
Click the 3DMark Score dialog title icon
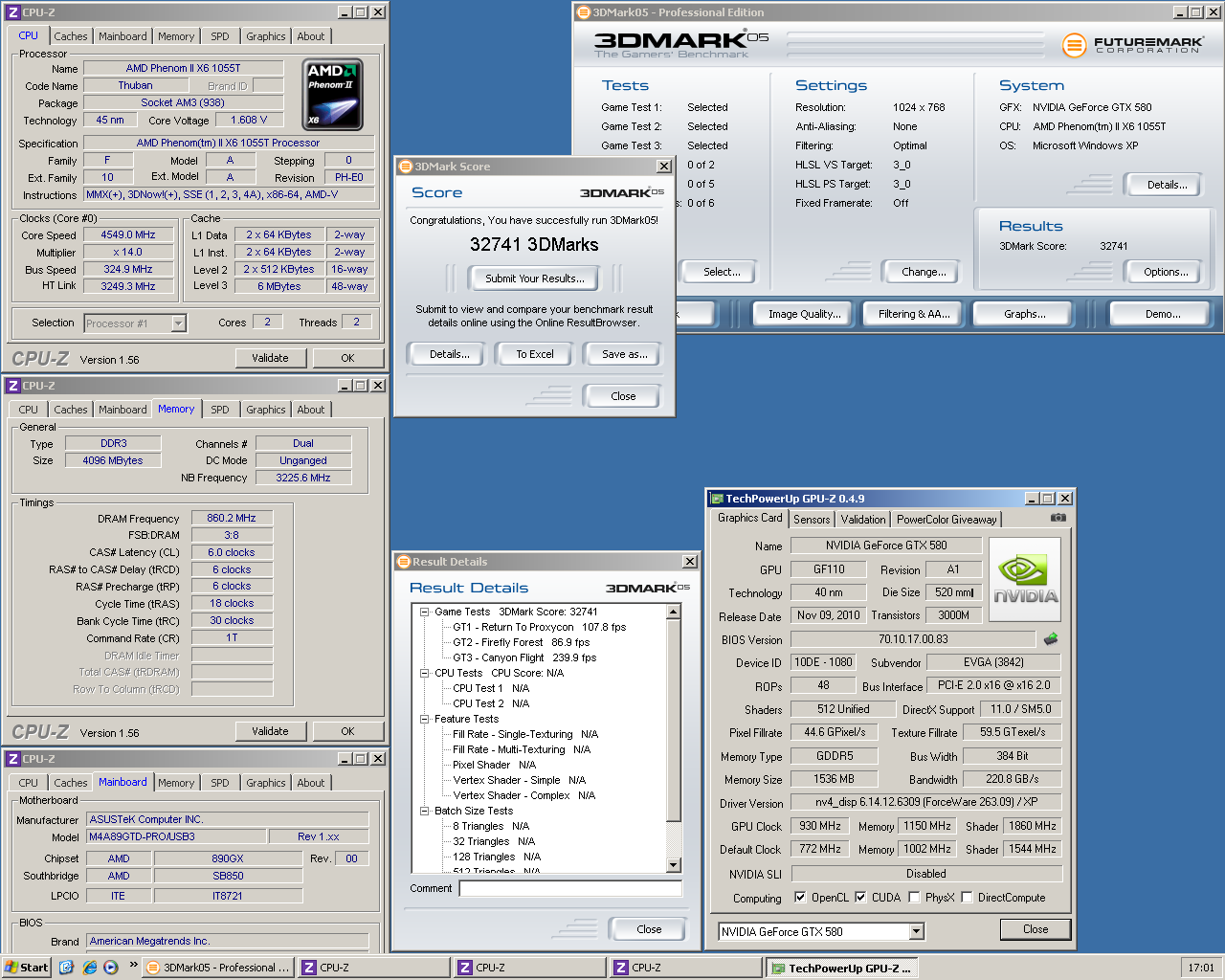click(x=405, y=167)
